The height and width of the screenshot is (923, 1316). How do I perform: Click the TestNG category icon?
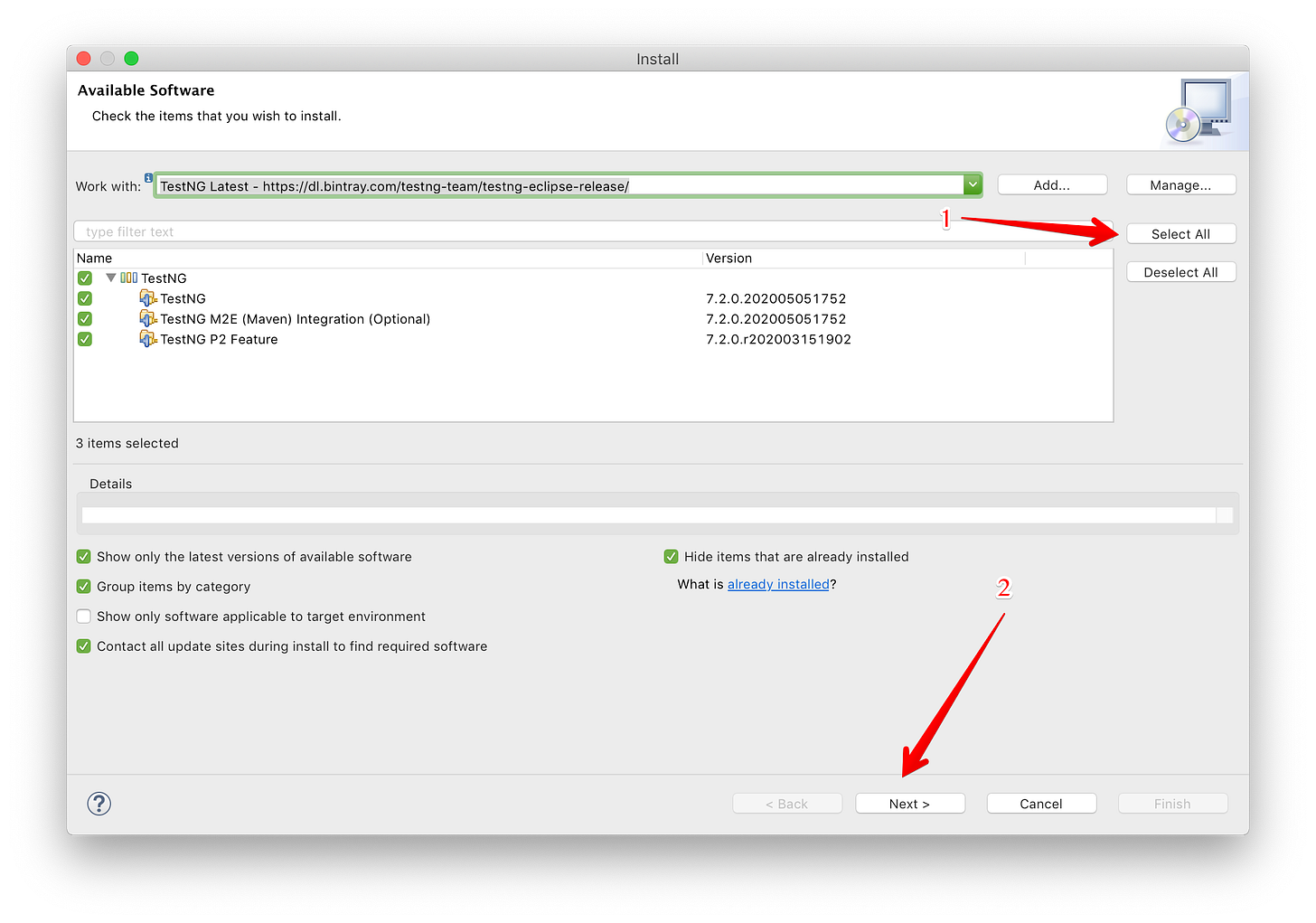(129, 278)
